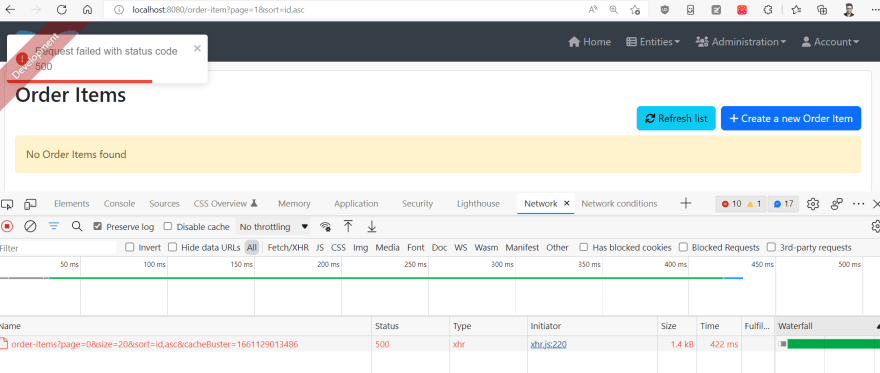The height and width of the screenshot is (373, 880).
Task: Open the DevTools feedback people icon
Action: (837, 204)
